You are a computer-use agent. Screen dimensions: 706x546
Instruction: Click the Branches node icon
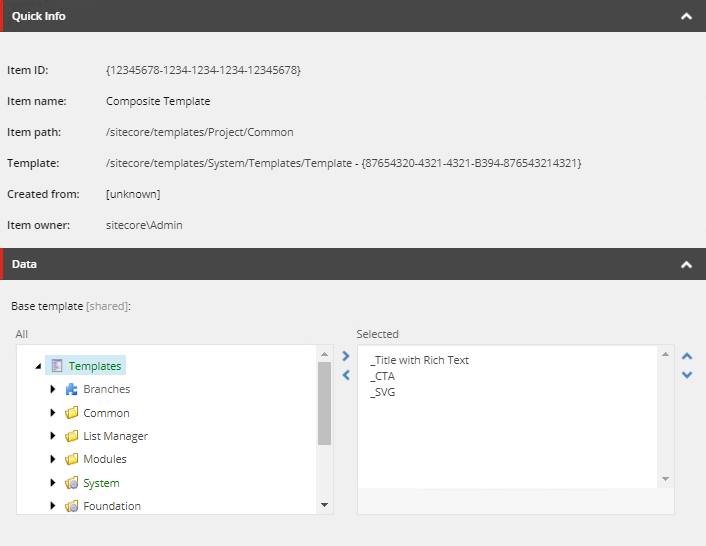coord(71,389)
